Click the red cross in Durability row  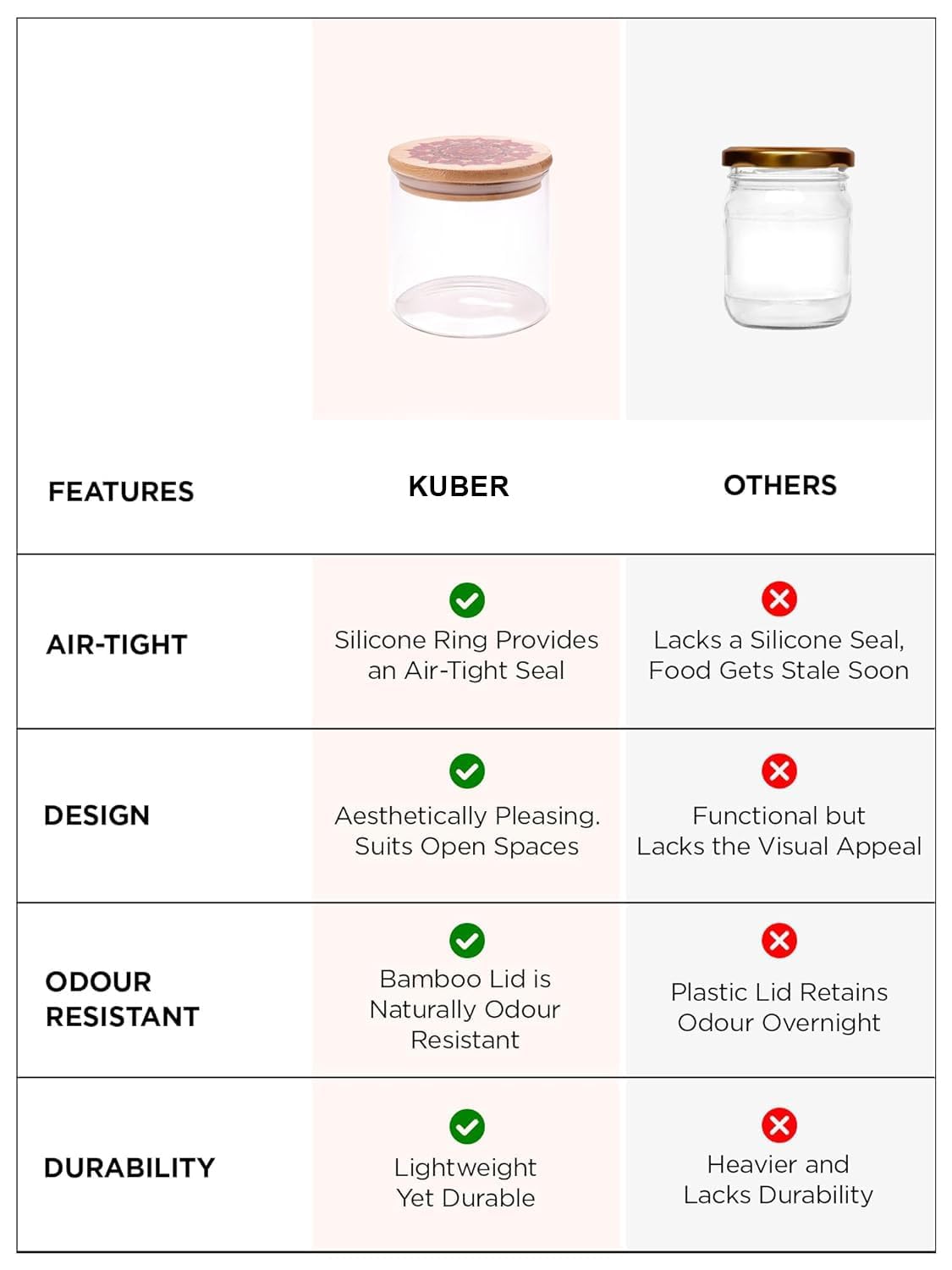(779, 1125)
